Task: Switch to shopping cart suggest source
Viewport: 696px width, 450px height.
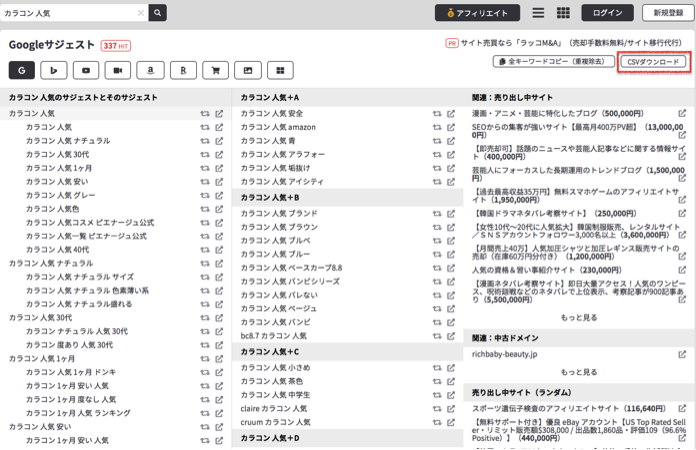Action: click(216, 70)
